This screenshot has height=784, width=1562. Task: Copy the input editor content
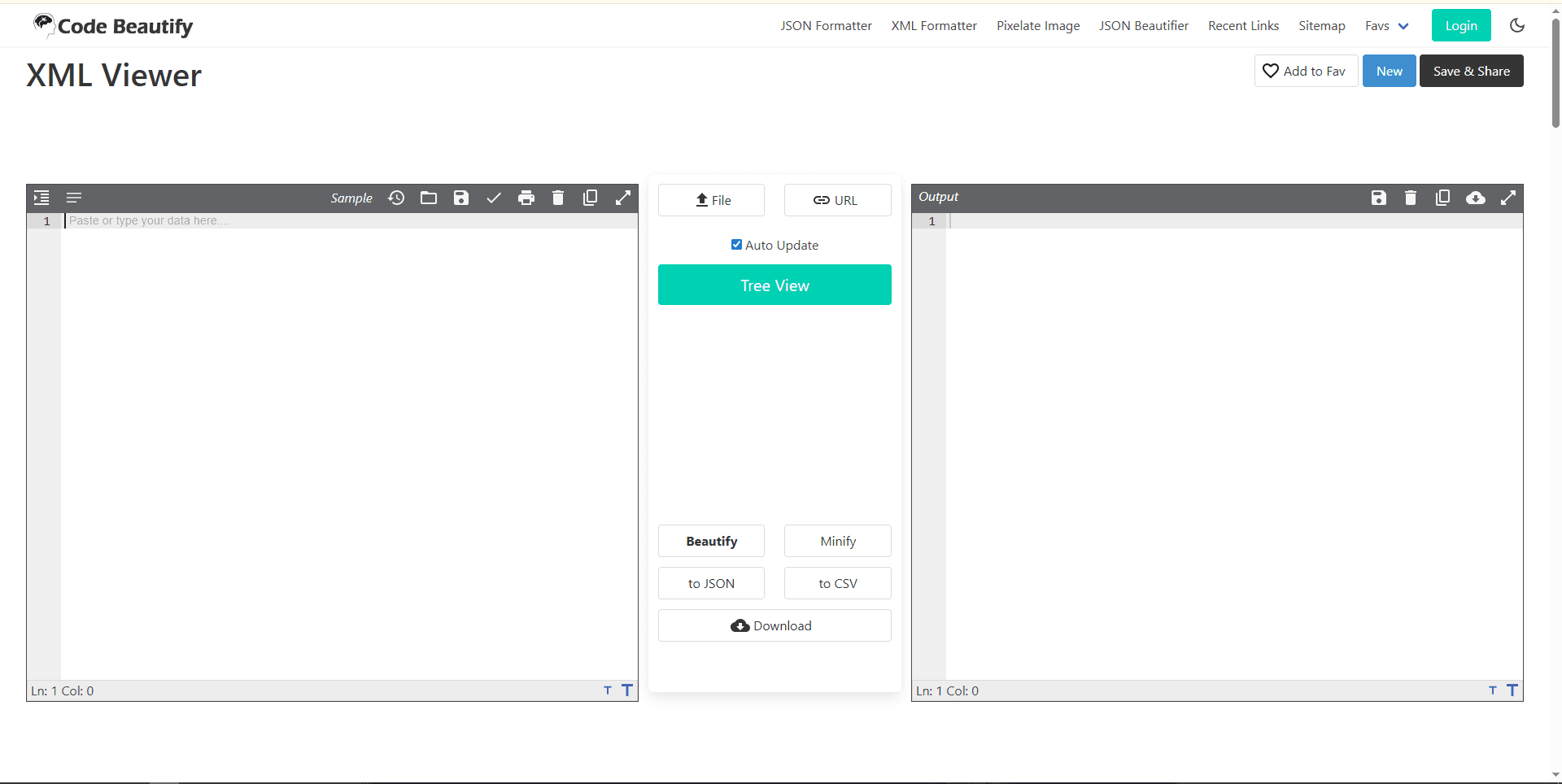pyautogui.click(x=591, y=198)
